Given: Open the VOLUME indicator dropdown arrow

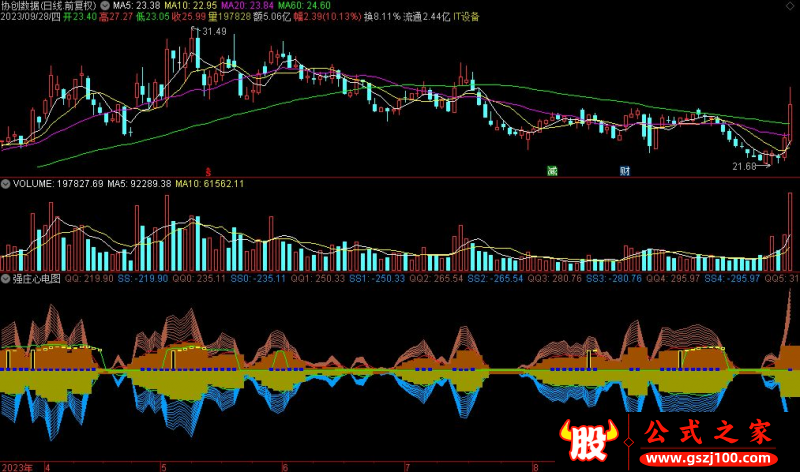Looking at the screenshot, I should (5, 184).
